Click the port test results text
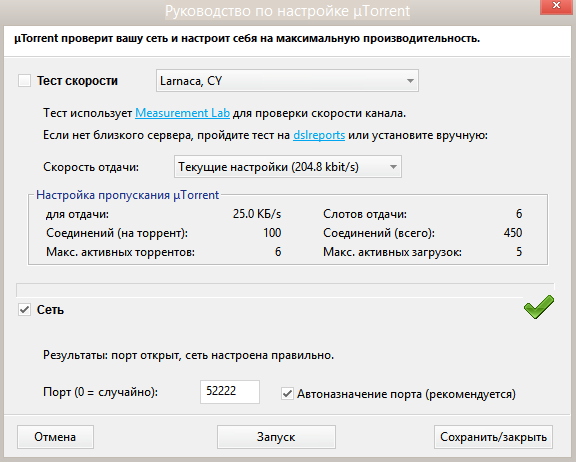Screen dimensions: 576x462 coord(188,355)
